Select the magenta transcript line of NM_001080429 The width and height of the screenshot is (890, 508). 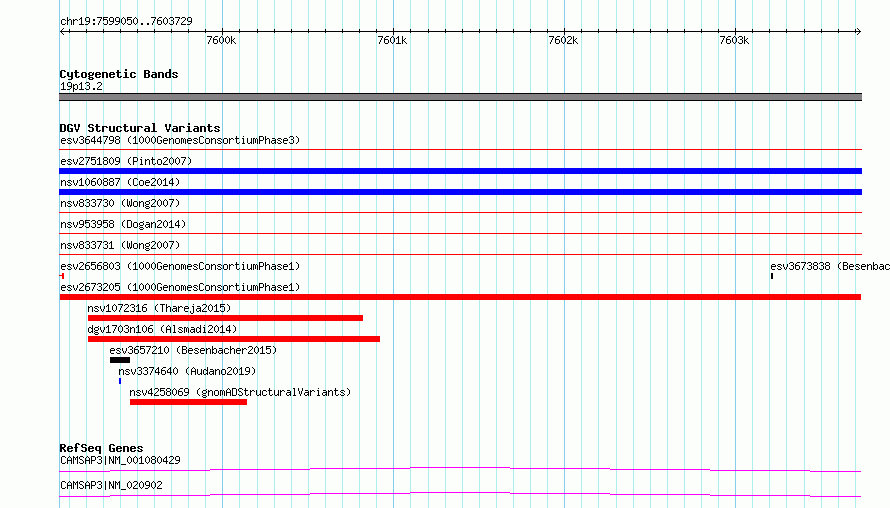click(x=460, y=469)
